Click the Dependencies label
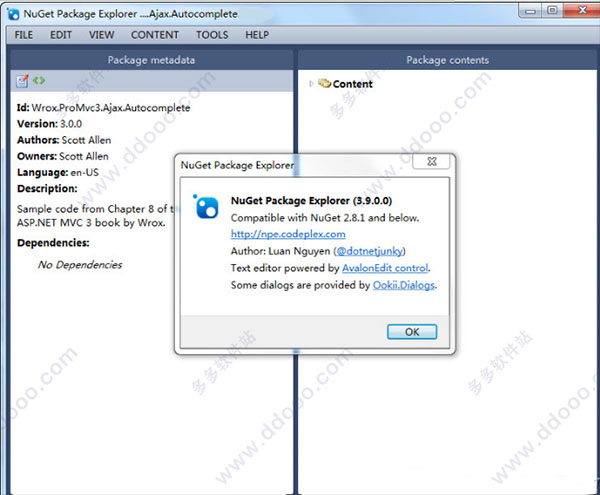Viewport: 600px width, 495px height. coord(53,243)
